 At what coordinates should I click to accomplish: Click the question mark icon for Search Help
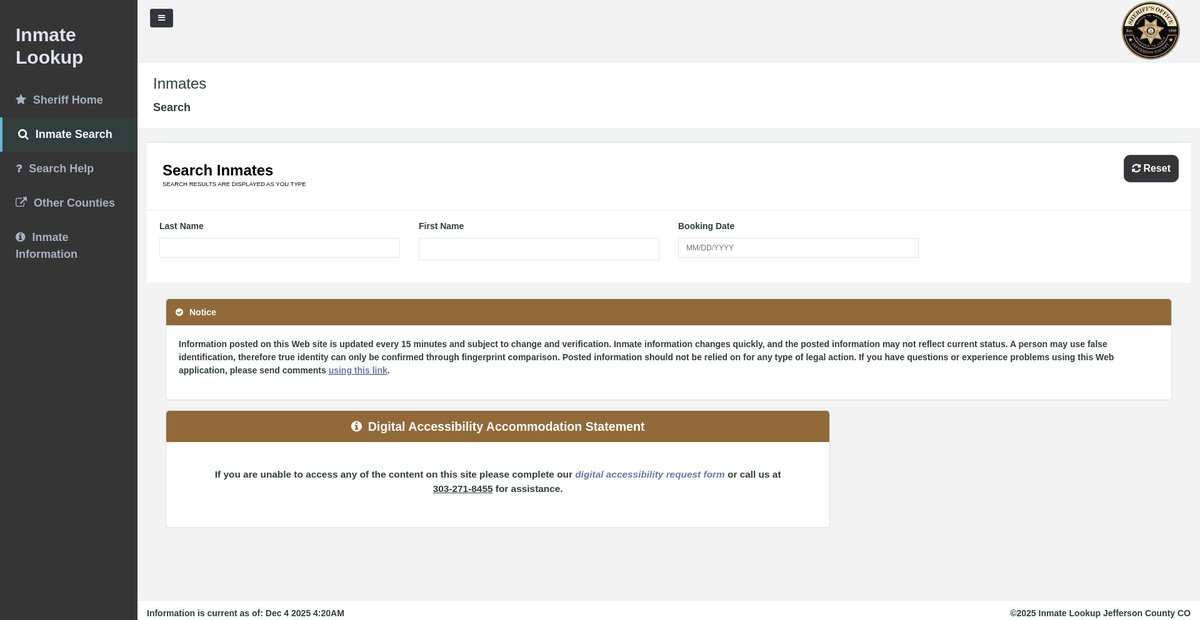(19, 169)
